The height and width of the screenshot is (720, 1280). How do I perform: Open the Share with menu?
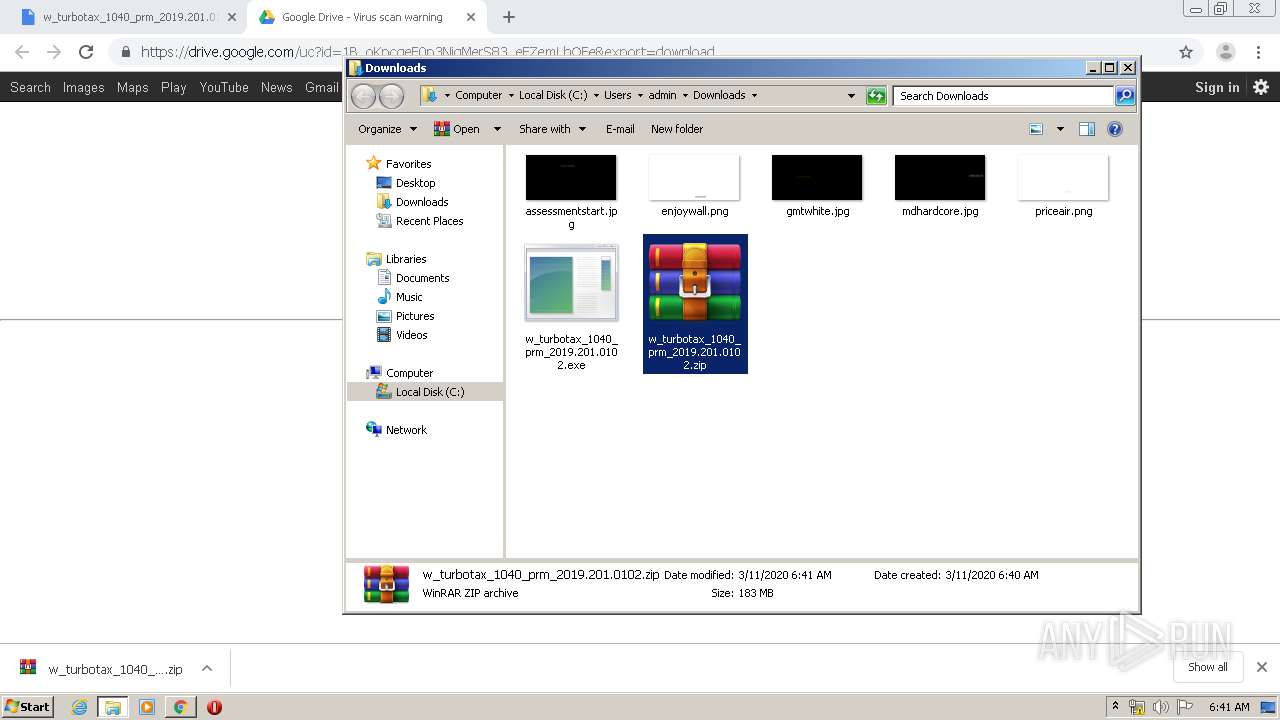click(551, 129)
